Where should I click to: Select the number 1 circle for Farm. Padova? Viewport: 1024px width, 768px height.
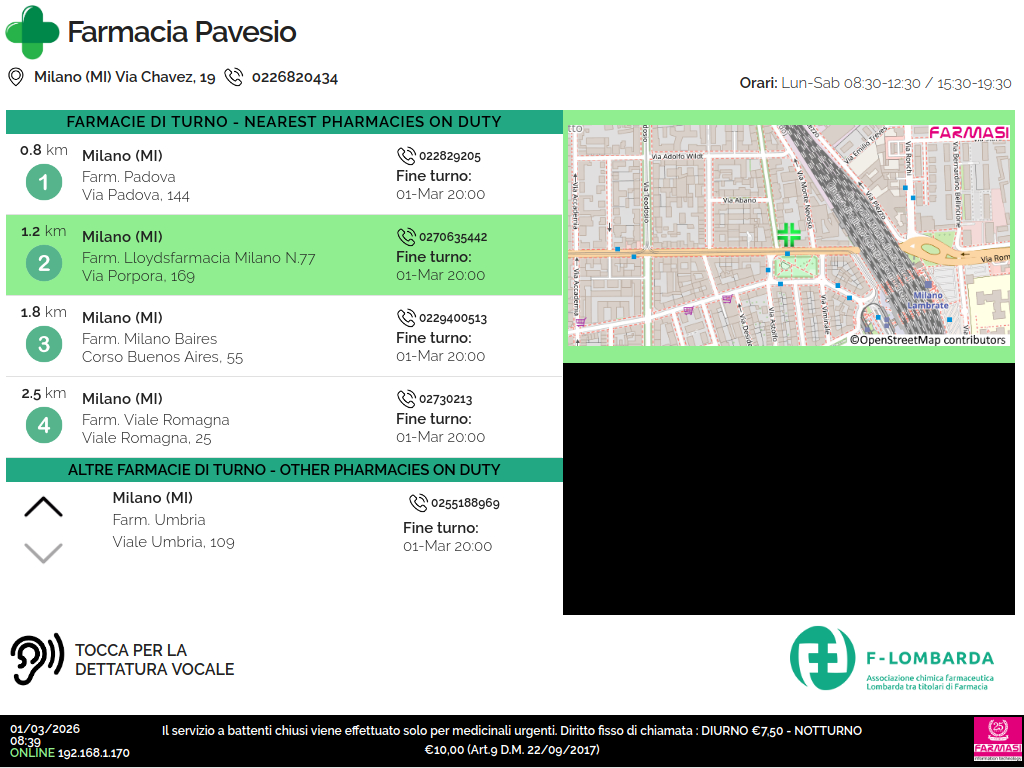(43, 183)
